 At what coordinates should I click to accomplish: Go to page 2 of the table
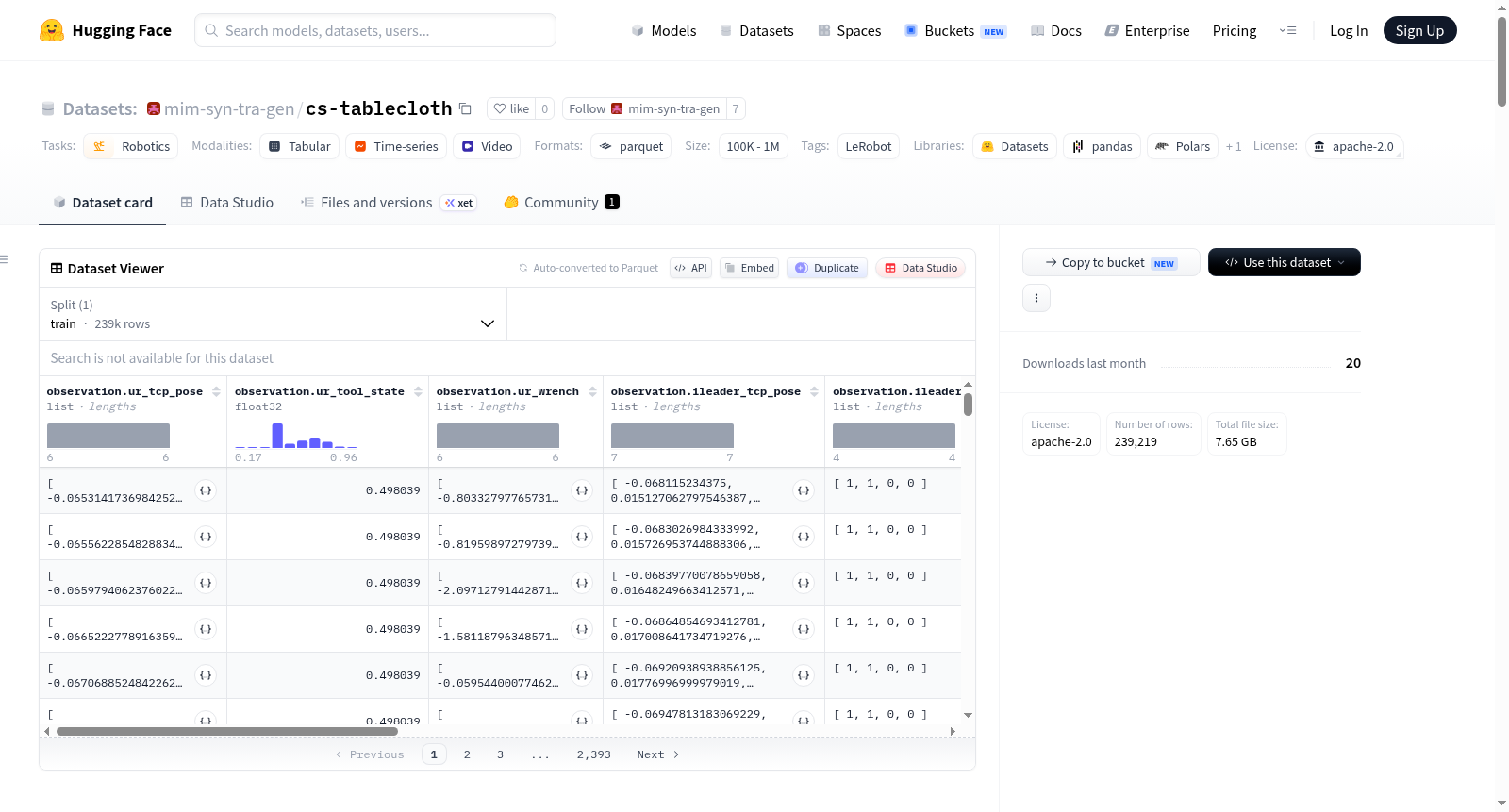click(467, 754)
